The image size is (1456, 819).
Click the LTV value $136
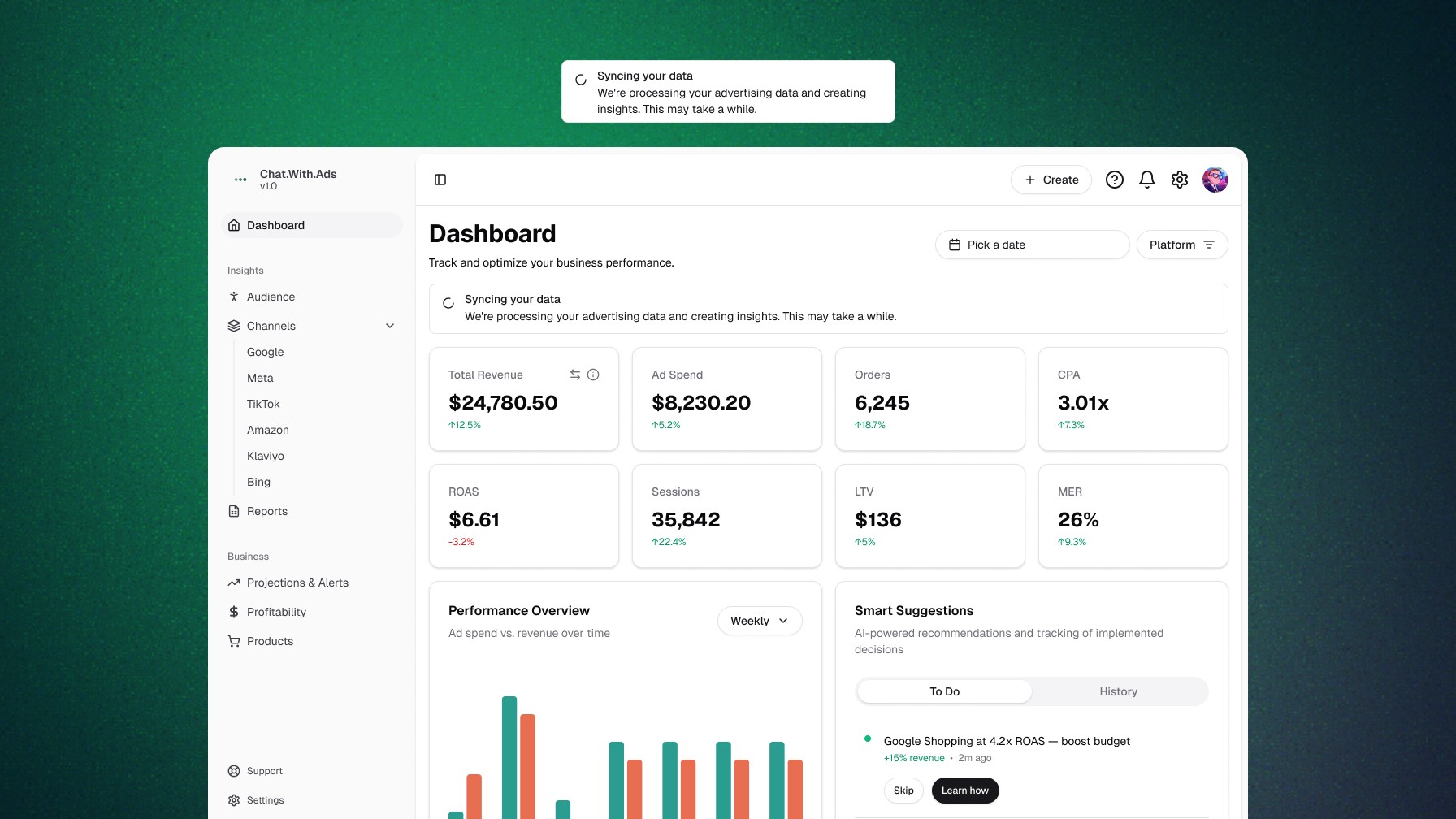[x=878, y=520]
